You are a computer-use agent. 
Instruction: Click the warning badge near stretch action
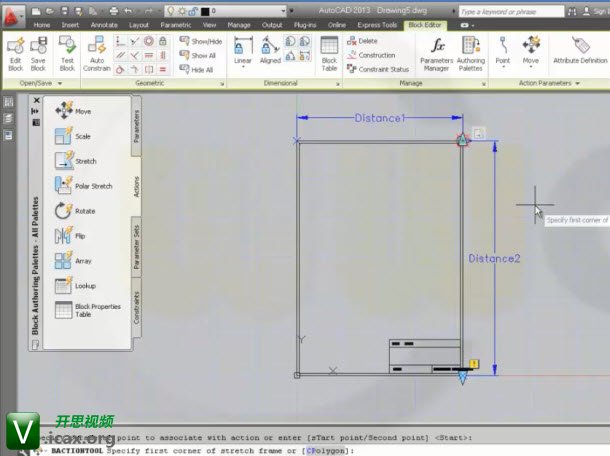coord(474,364)
